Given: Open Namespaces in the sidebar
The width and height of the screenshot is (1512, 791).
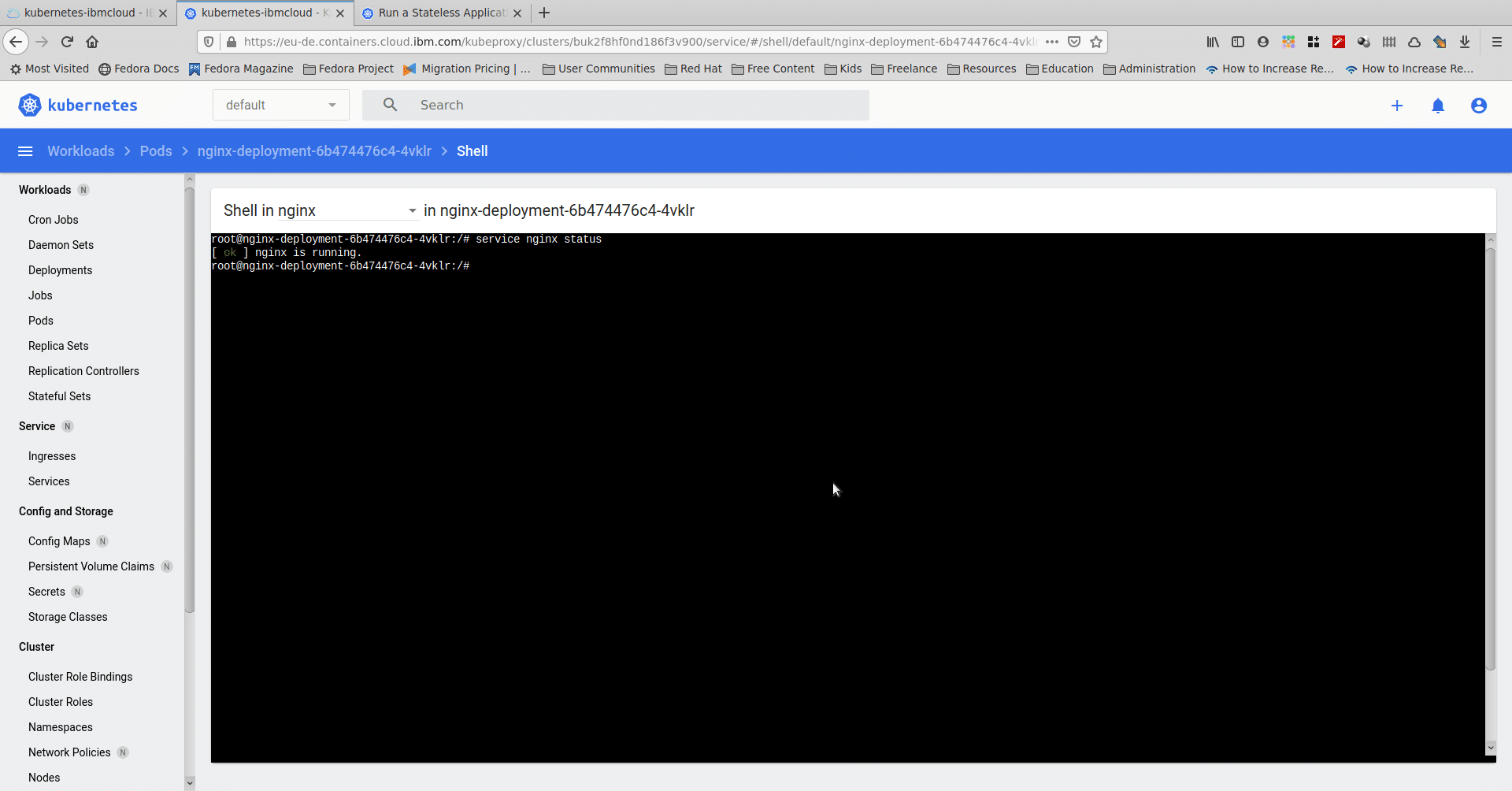Looking at the screenshot, I should click(61, 727).
